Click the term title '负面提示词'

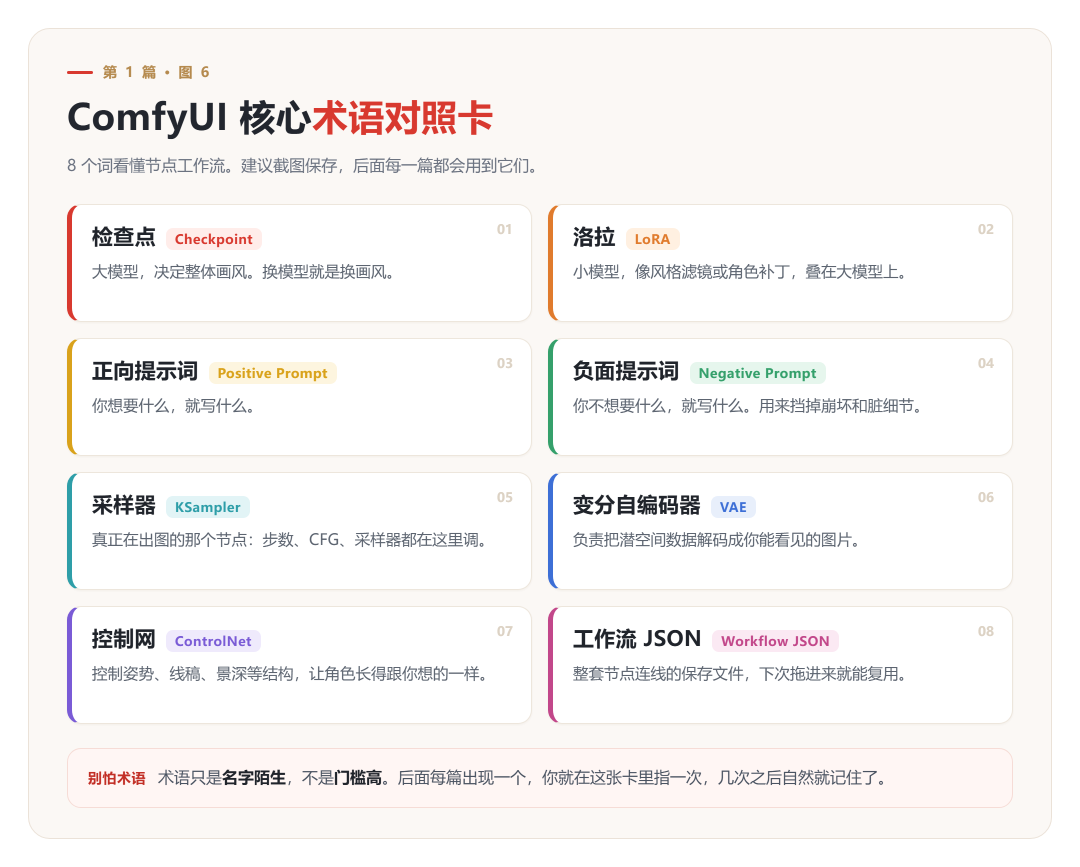click(x=625, y=371)
